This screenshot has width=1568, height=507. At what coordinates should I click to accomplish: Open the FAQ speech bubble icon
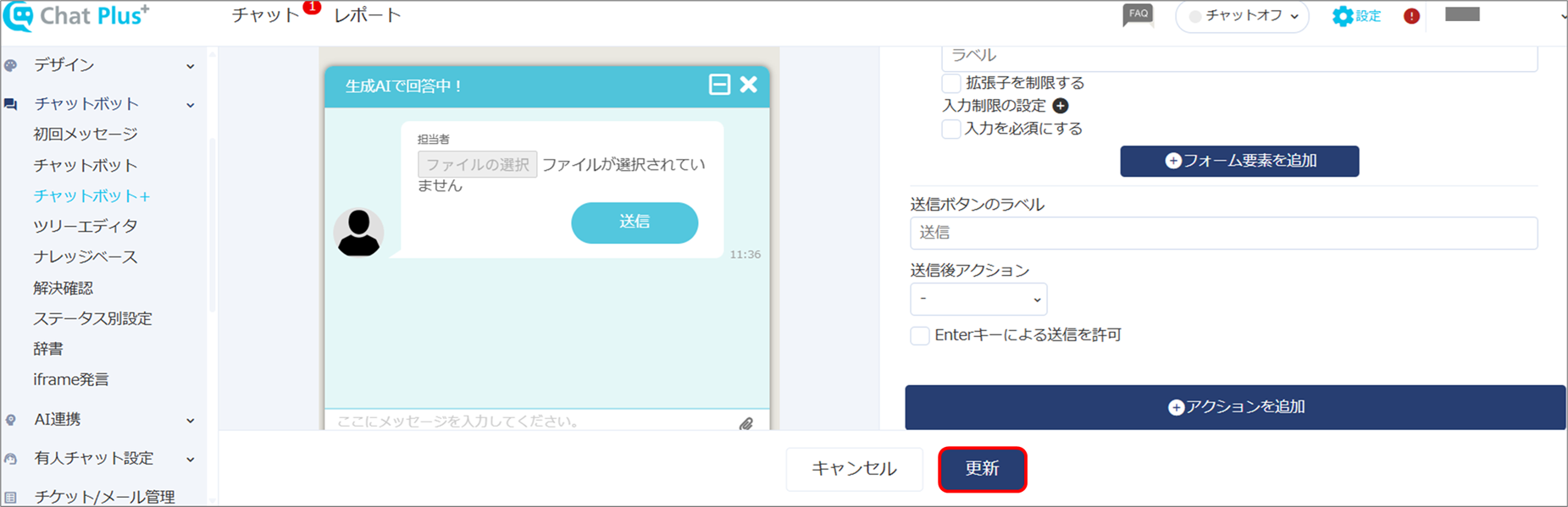(x=1138, y=15)
